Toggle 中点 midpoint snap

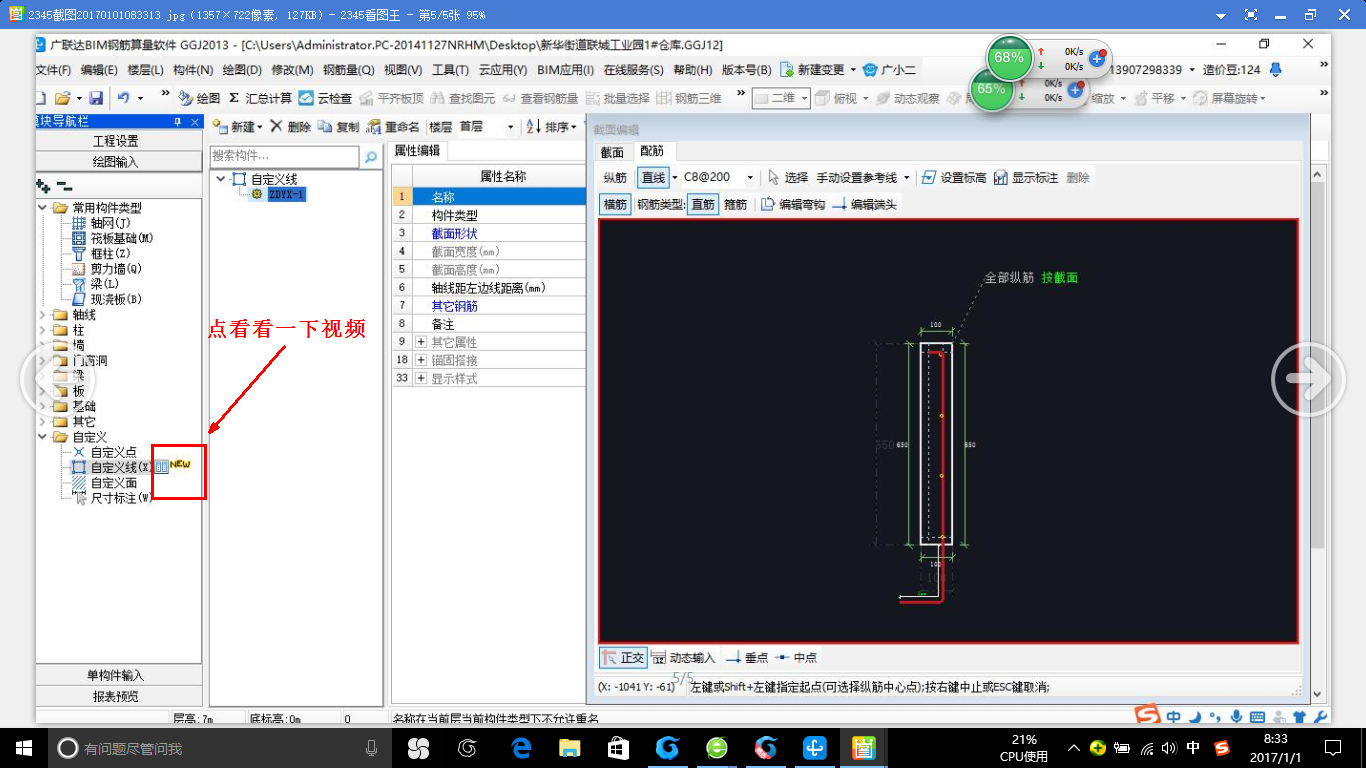(x=796, y=657)
